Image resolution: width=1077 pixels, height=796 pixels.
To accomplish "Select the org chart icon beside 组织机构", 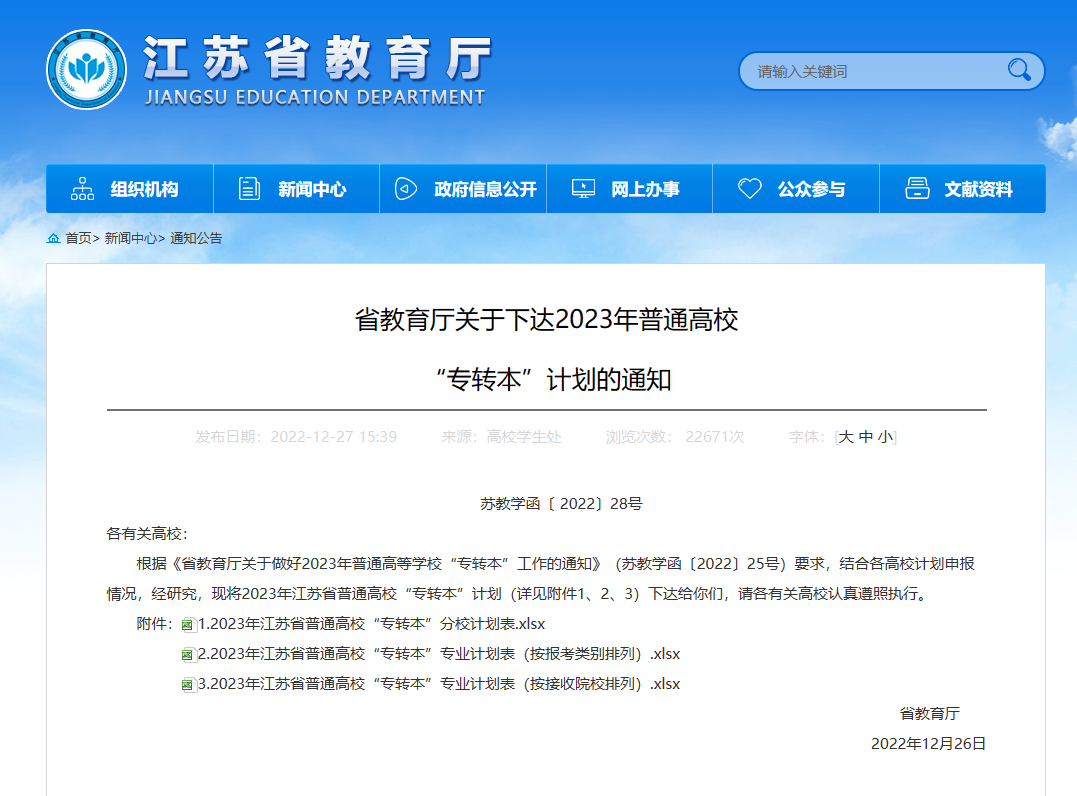I will tap(84, 188).
